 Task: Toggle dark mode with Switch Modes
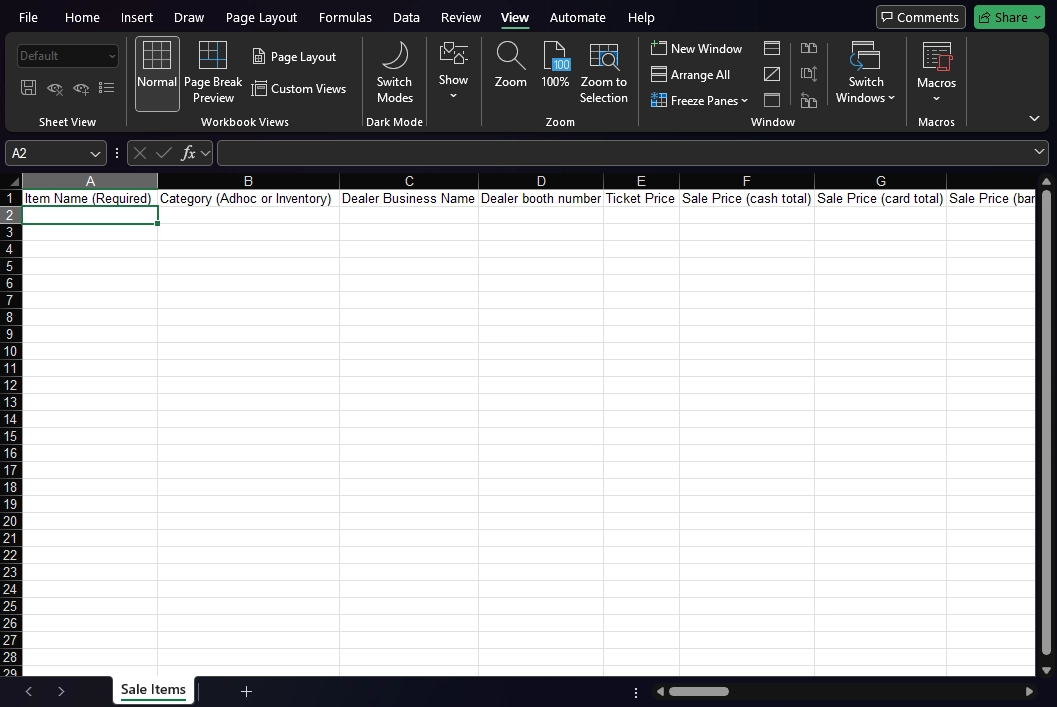[x=394, y=73]
